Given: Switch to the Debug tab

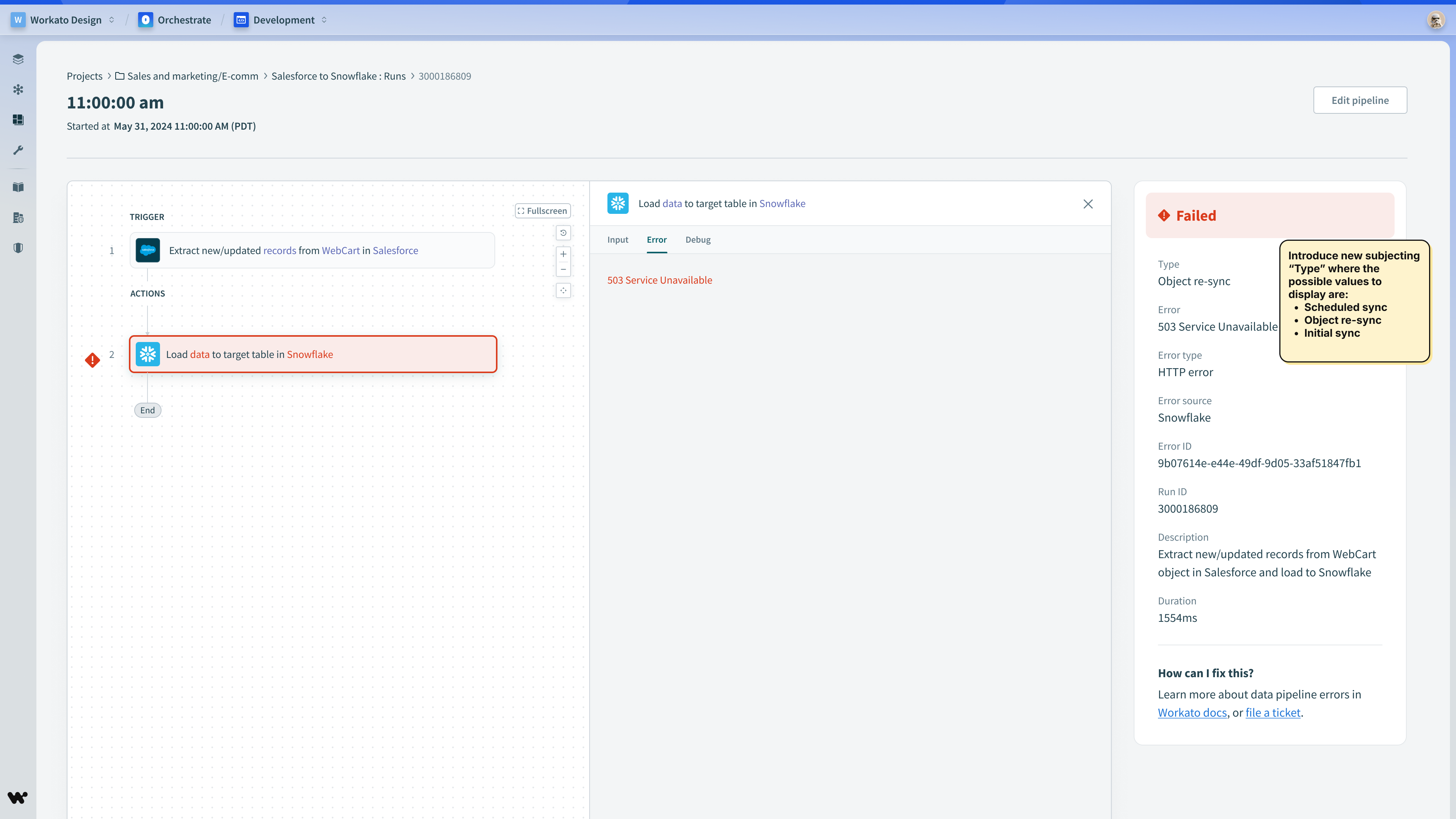Looking at the screenshot, I should (698, 240).
